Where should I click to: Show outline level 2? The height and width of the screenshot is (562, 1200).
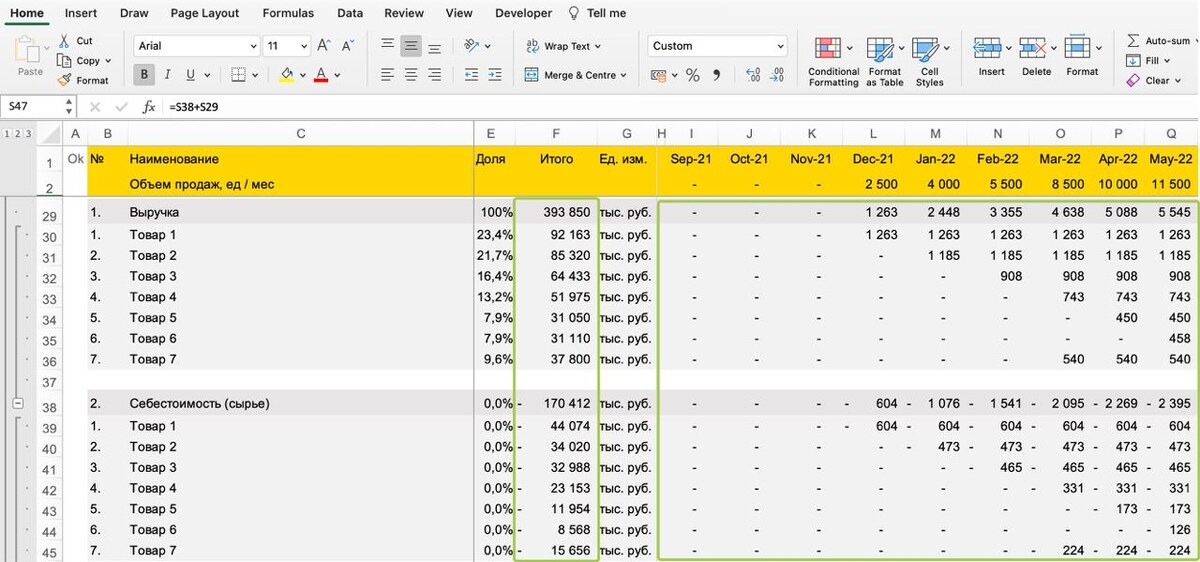(x=17, y=133)
